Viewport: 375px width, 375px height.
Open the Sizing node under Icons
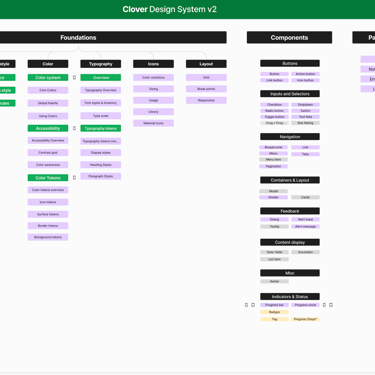[x=153, y=89]
